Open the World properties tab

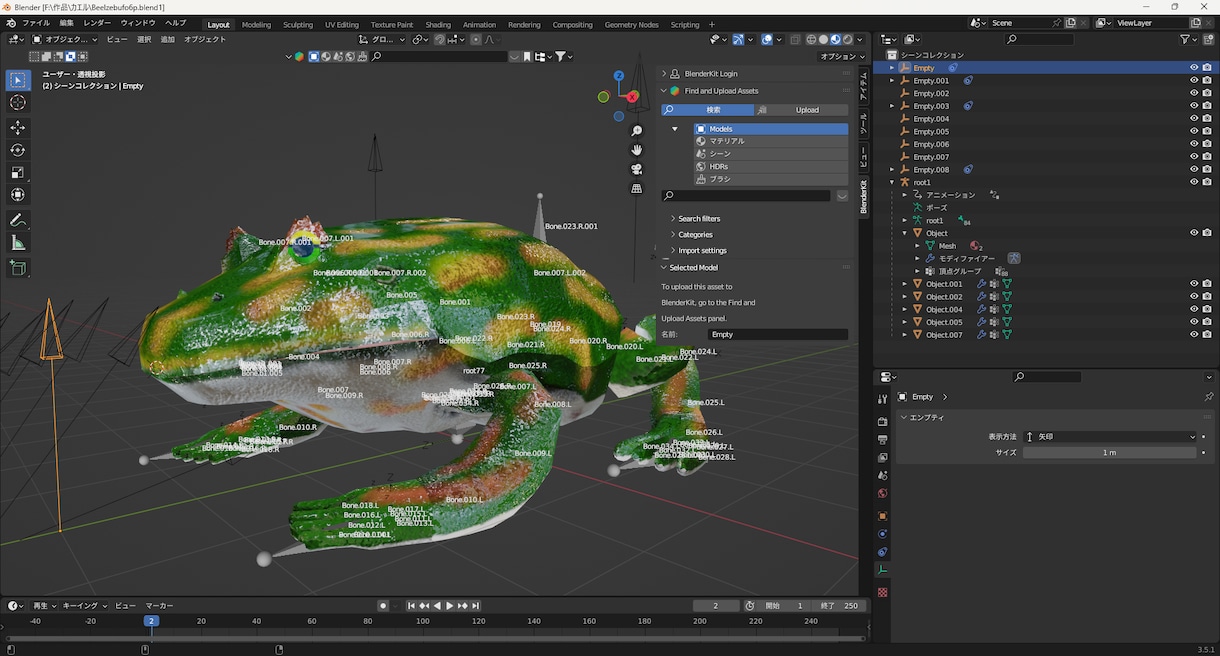point(882,494)
